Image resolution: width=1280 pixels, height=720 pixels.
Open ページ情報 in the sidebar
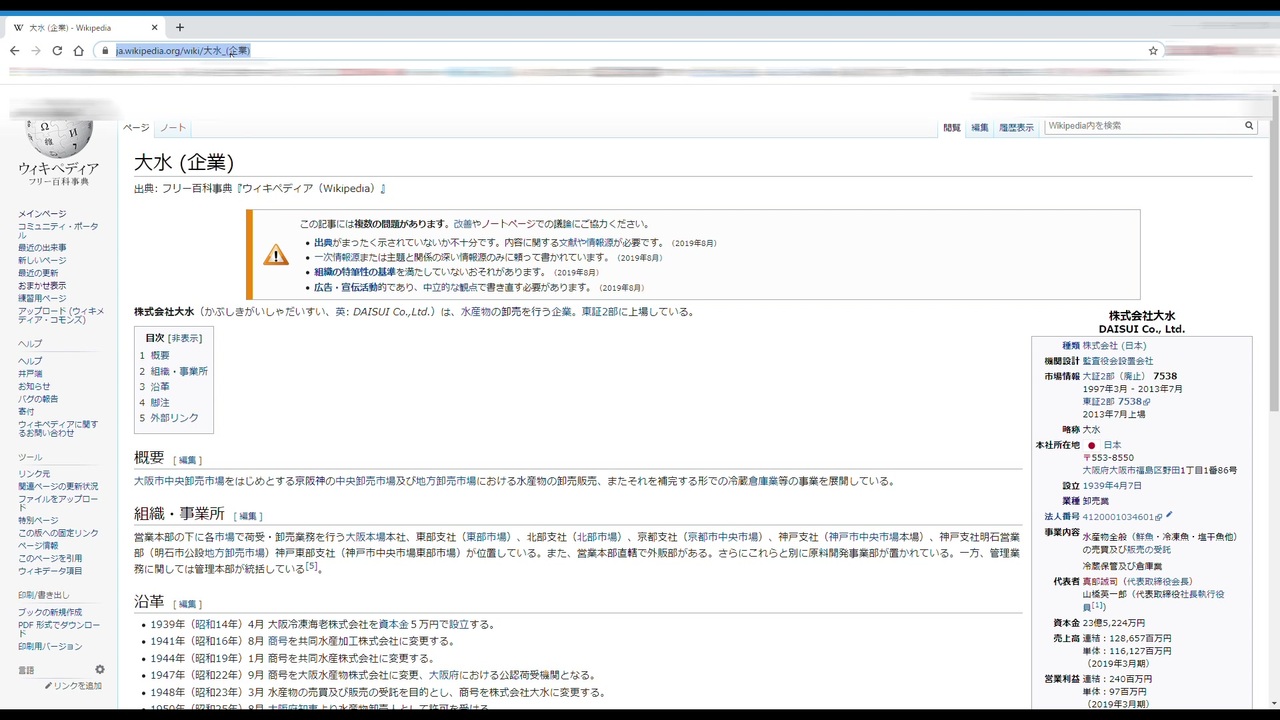tap(38, 546)
